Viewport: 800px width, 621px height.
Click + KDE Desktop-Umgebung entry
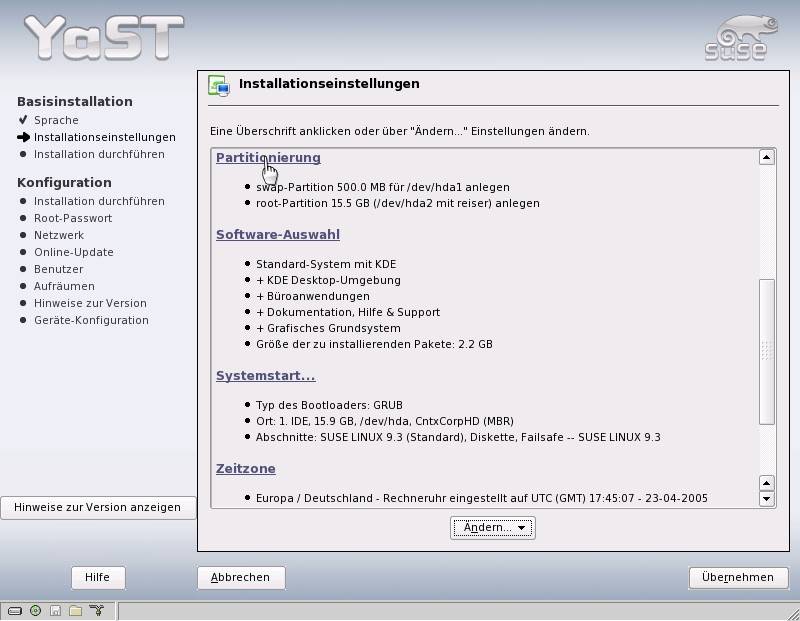[x=328, y=280]
